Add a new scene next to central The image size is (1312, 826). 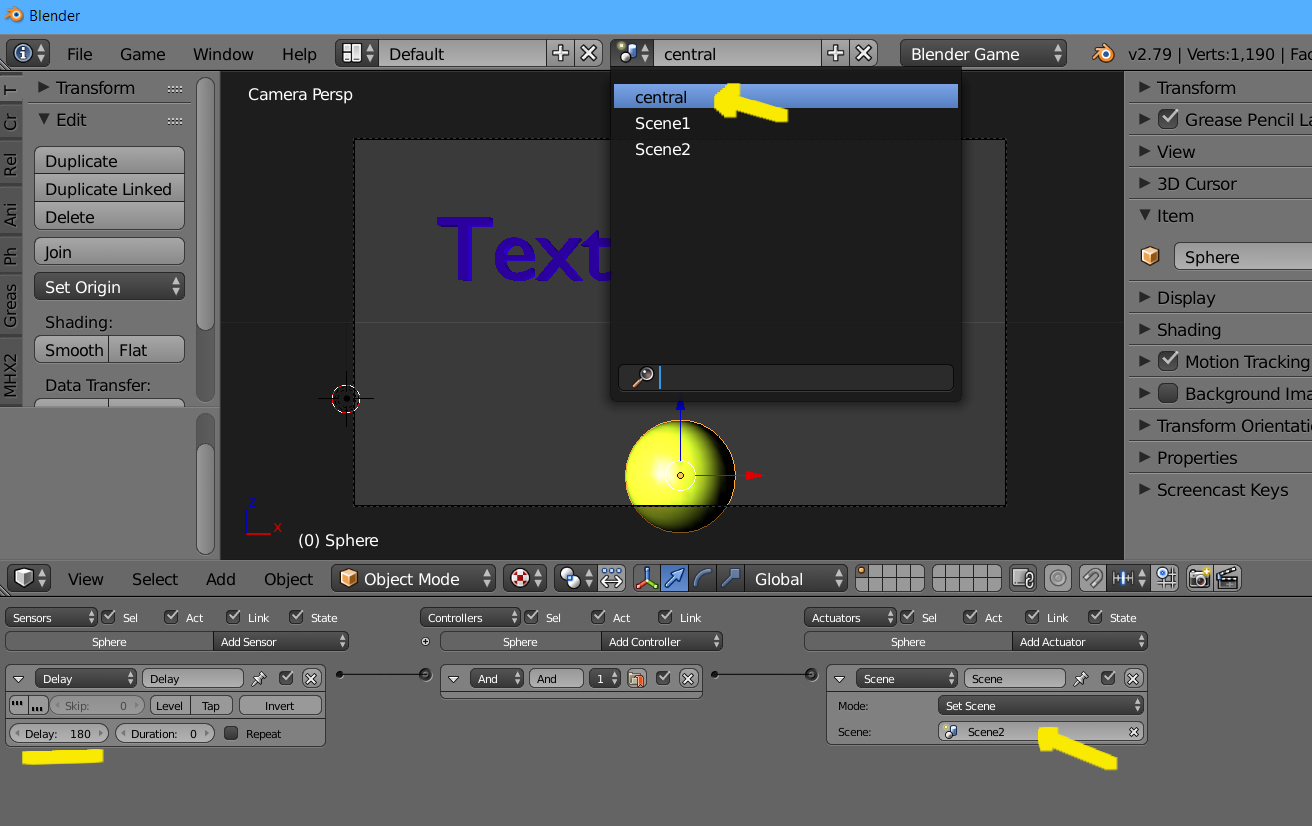[835, 53]
